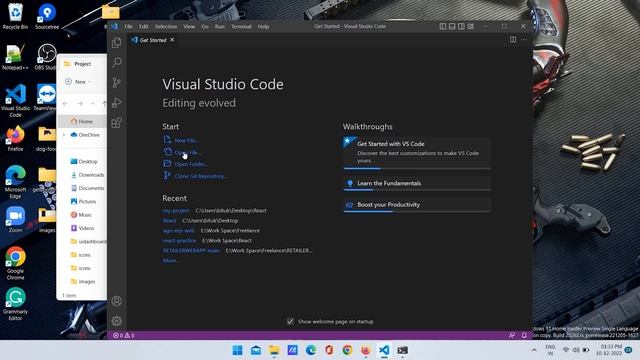Click the Microsoft Edge desktop shortcut
This screenshot has width=640, height=360.
point(16,182)
